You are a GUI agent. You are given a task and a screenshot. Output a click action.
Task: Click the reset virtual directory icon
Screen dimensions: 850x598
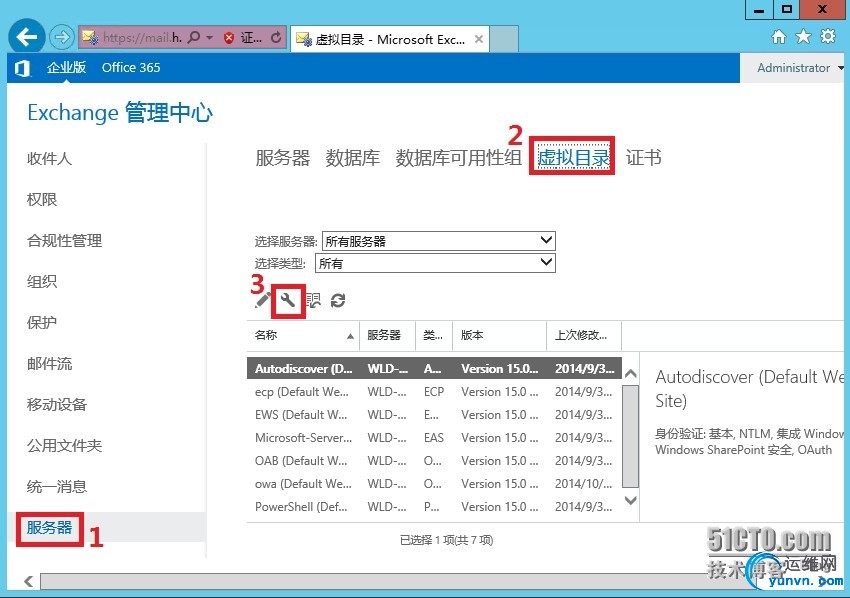(x=313, y=300)
